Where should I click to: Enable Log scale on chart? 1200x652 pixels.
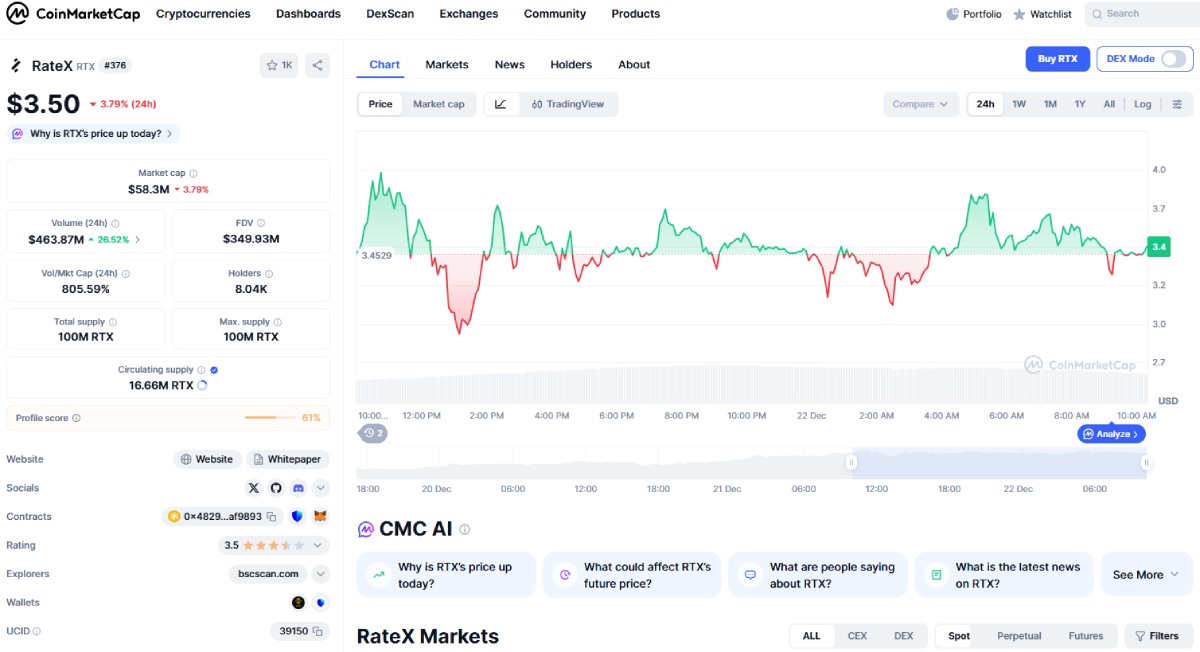(x=1142, y=104)
